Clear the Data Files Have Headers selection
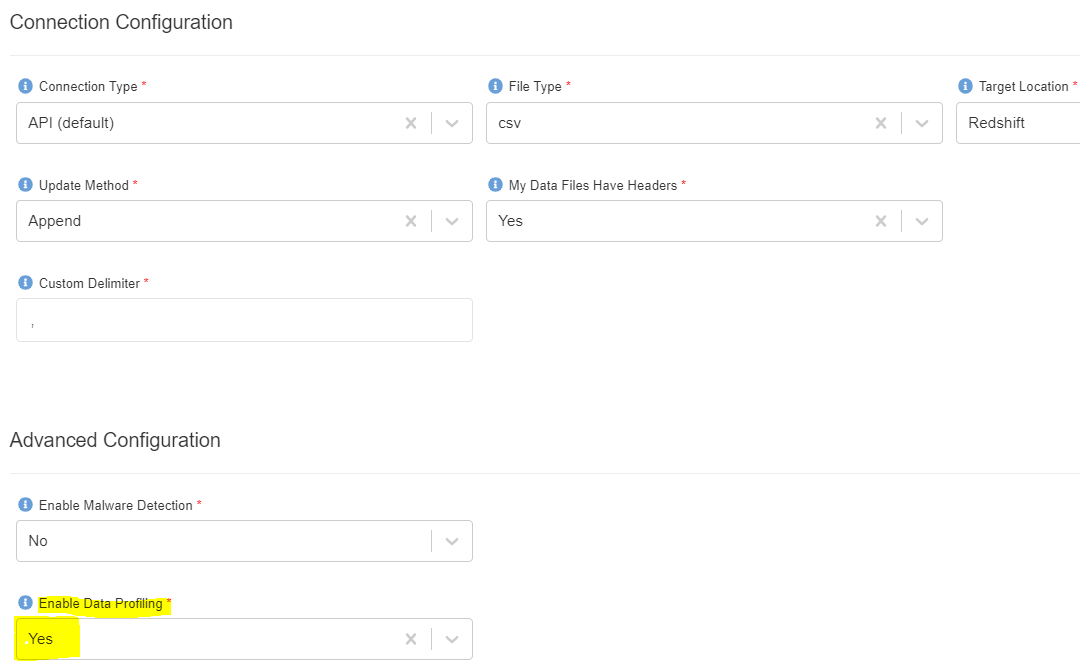This screenshot has height=669, width=1080. pyautogui.click(x=881, y=221)
